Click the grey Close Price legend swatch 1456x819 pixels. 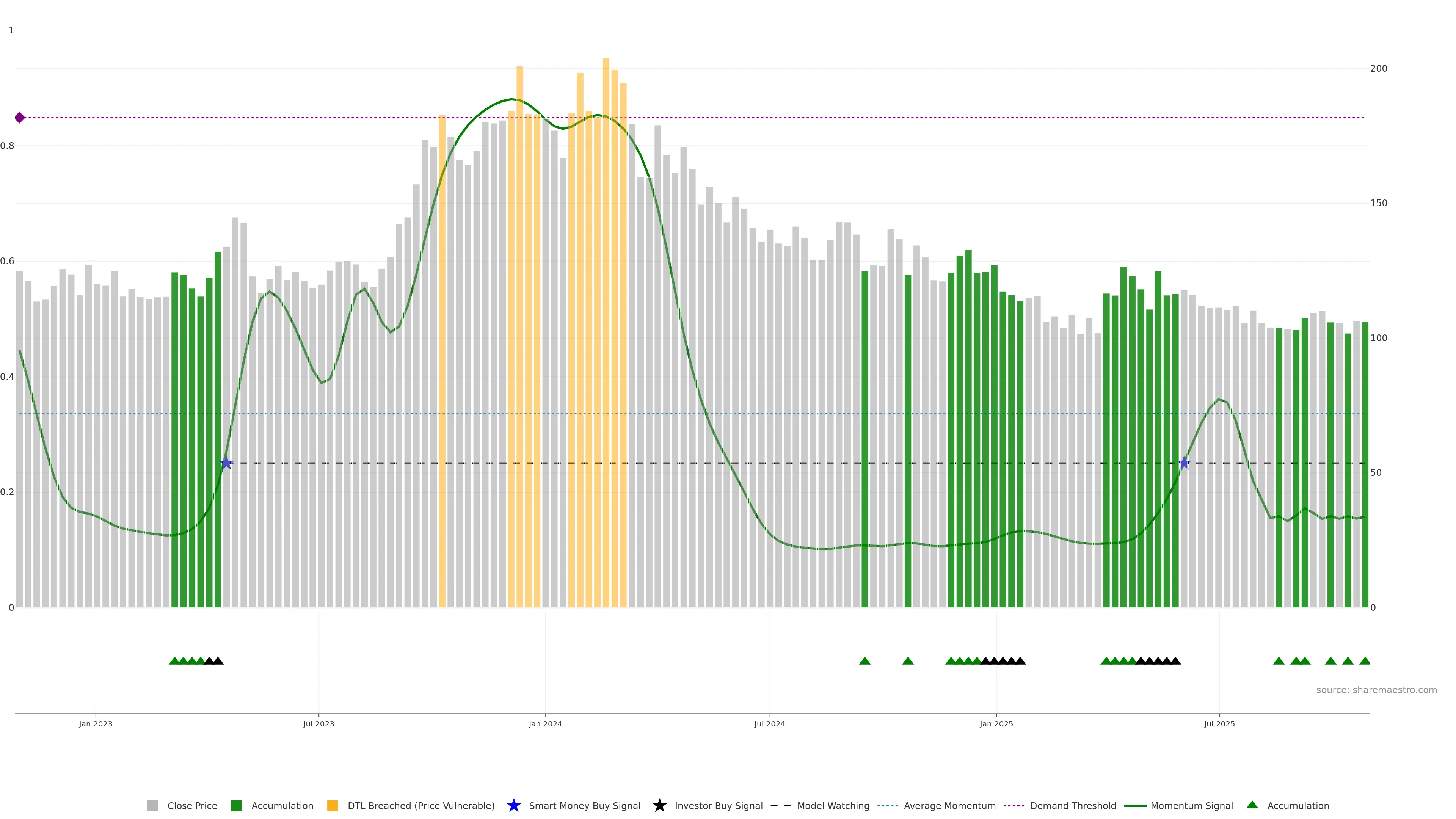[x=152, y=805]
